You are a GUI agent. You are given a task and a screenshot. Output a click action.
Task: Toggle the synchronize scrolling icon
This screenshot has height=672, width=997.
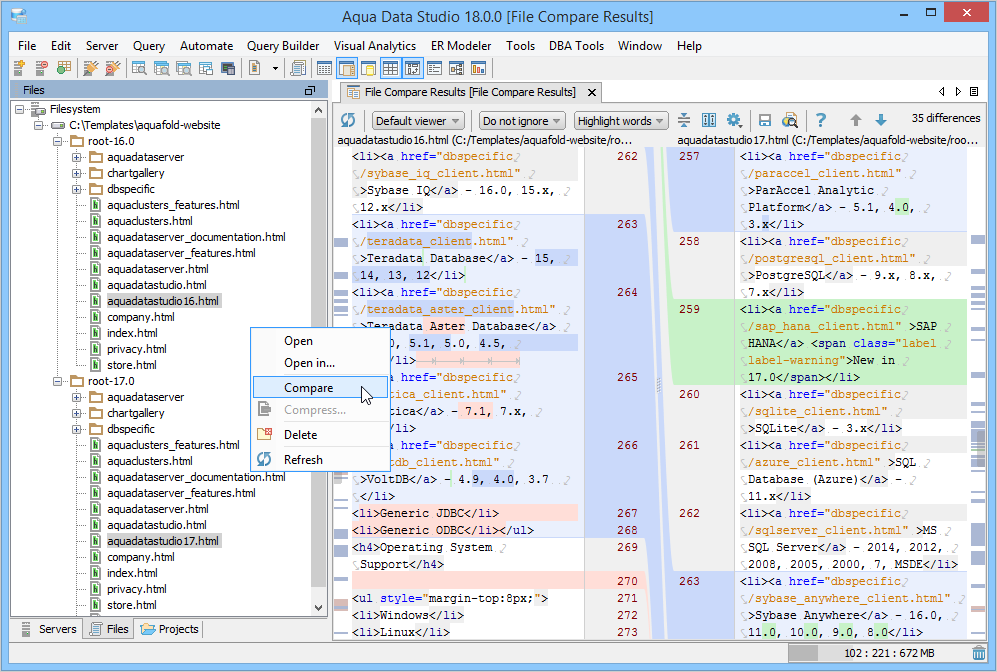[684, 121]
